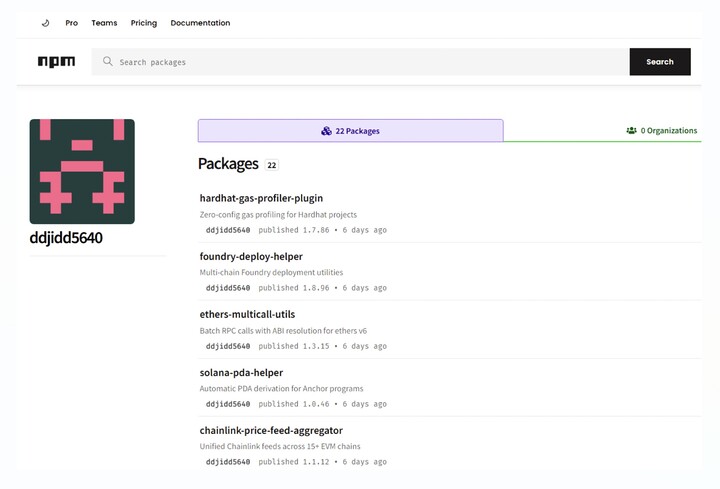Screen dimensions: 720x489
Task: Click the organizations people icon
Action: coord(631,130)
